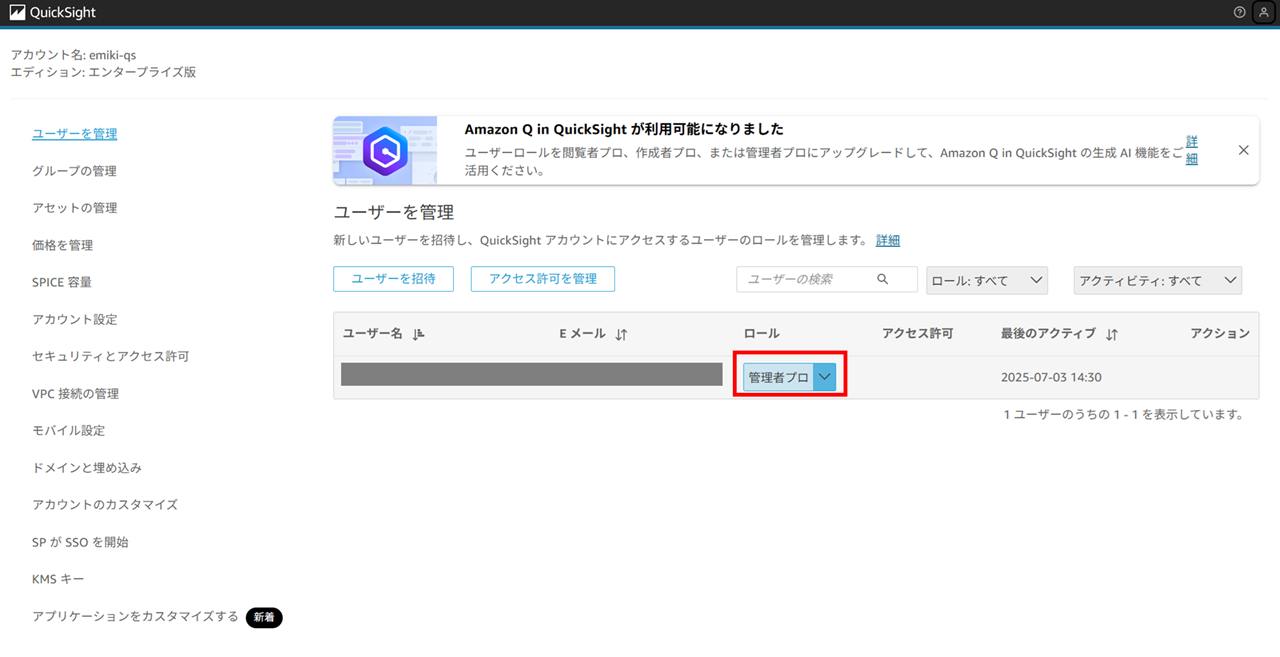Open SP が SSO を開始 in the sidebar
This screenshot has width=1280, height=657.
80,542
